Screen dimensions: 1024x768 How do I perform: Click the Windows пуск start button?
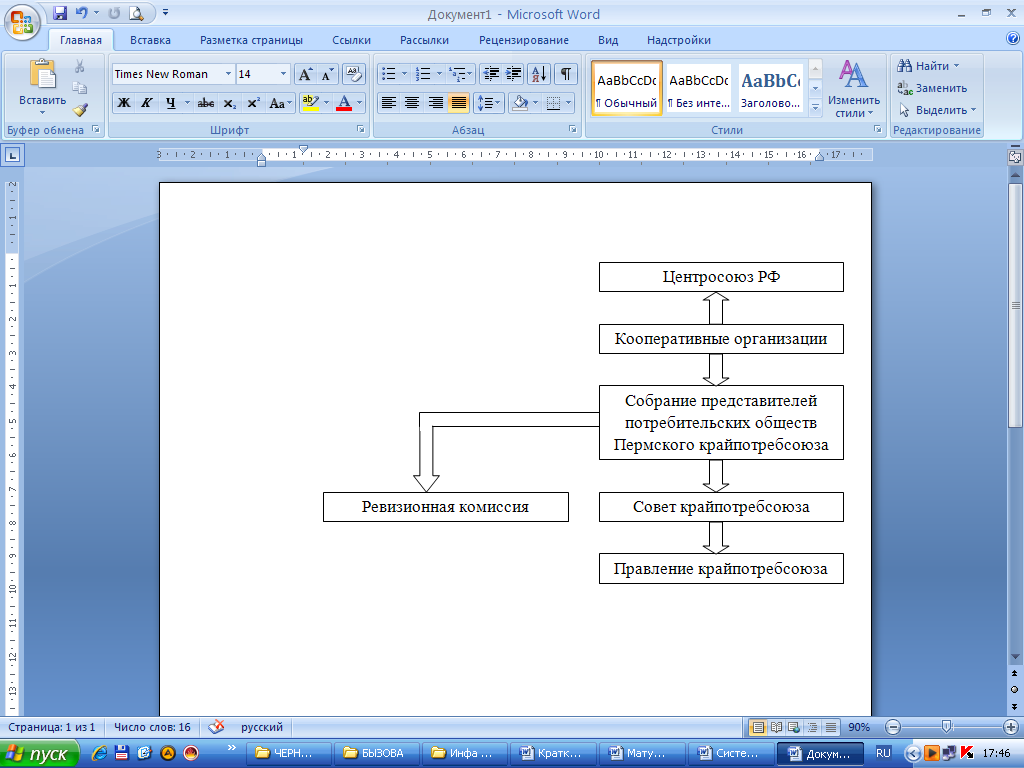tap(39, 754)
